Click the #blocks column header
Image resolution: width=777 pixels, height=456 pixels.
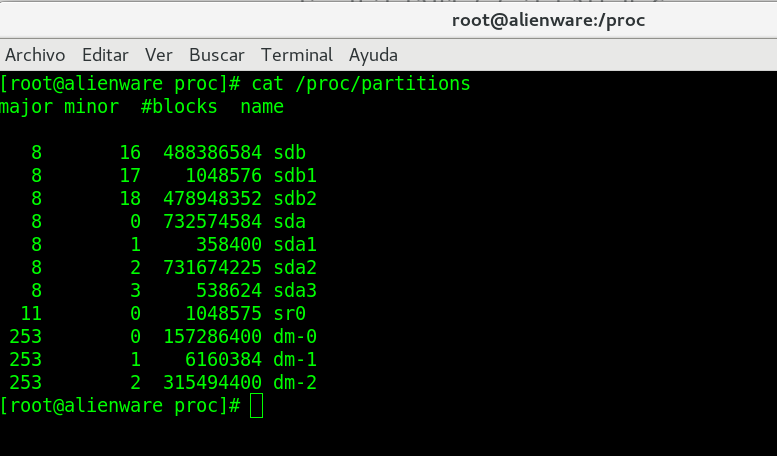(179, 107)
